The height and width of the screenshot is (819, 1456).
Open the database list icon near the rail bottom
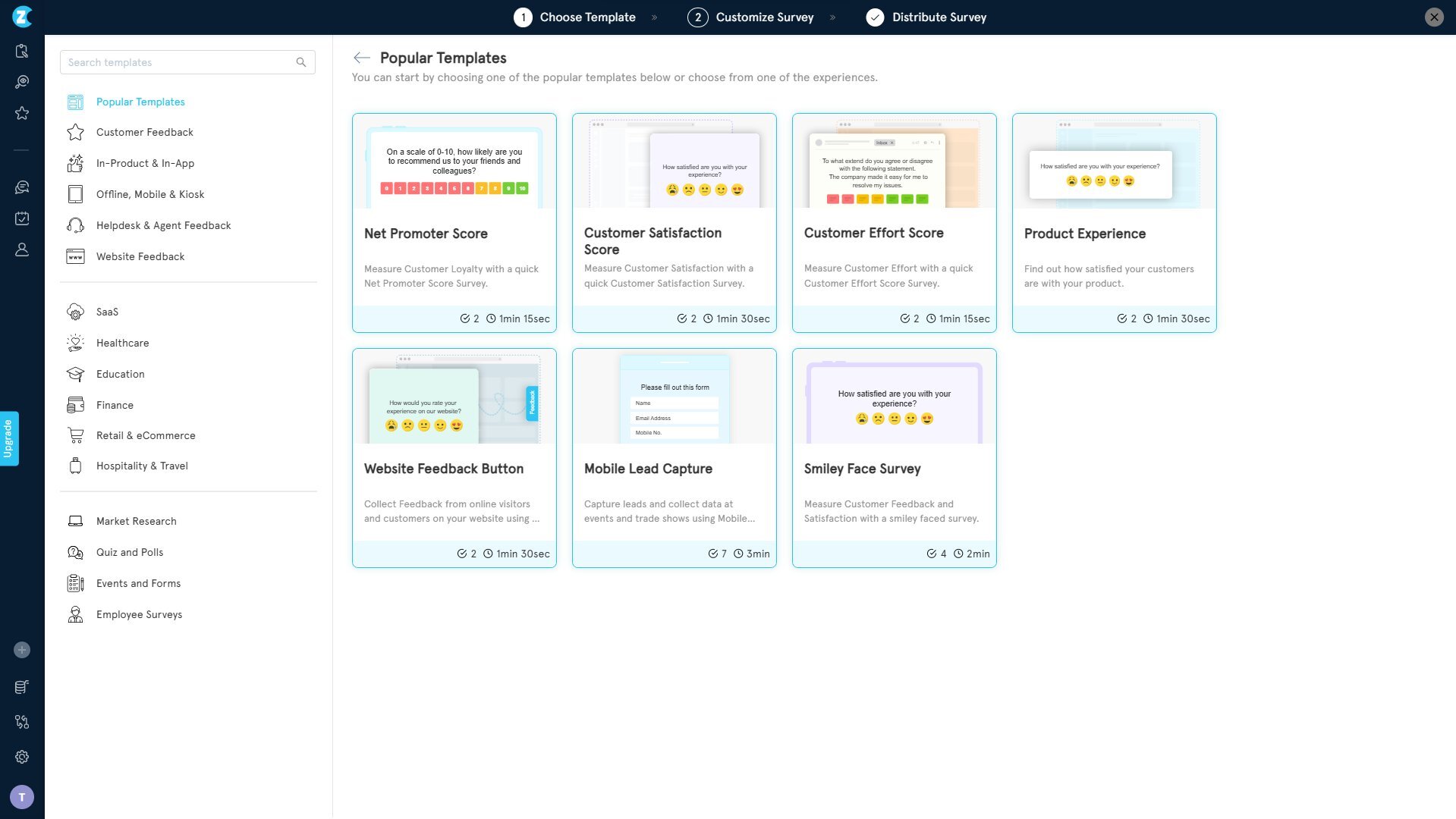coord(22,687)
